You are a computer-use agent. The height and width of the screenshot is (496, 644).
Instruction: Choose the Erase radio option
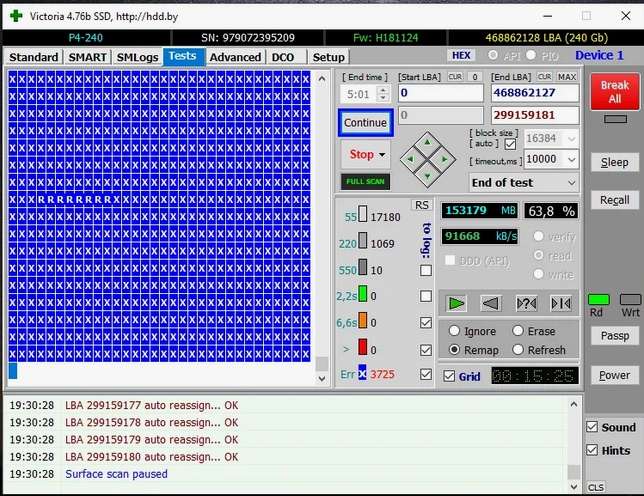pos(518,331)
